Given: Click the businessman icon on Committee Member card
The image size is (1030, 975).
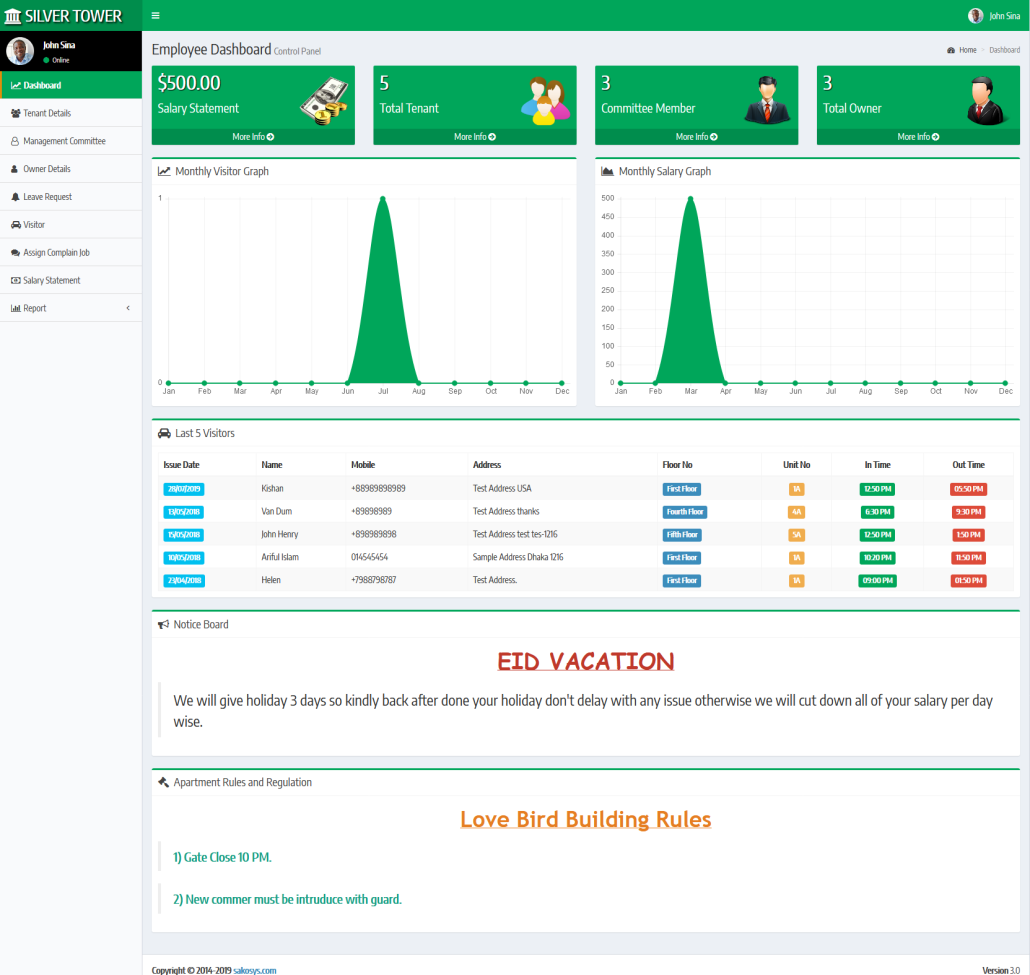Looking at the screenshot, I should [767, 99].
